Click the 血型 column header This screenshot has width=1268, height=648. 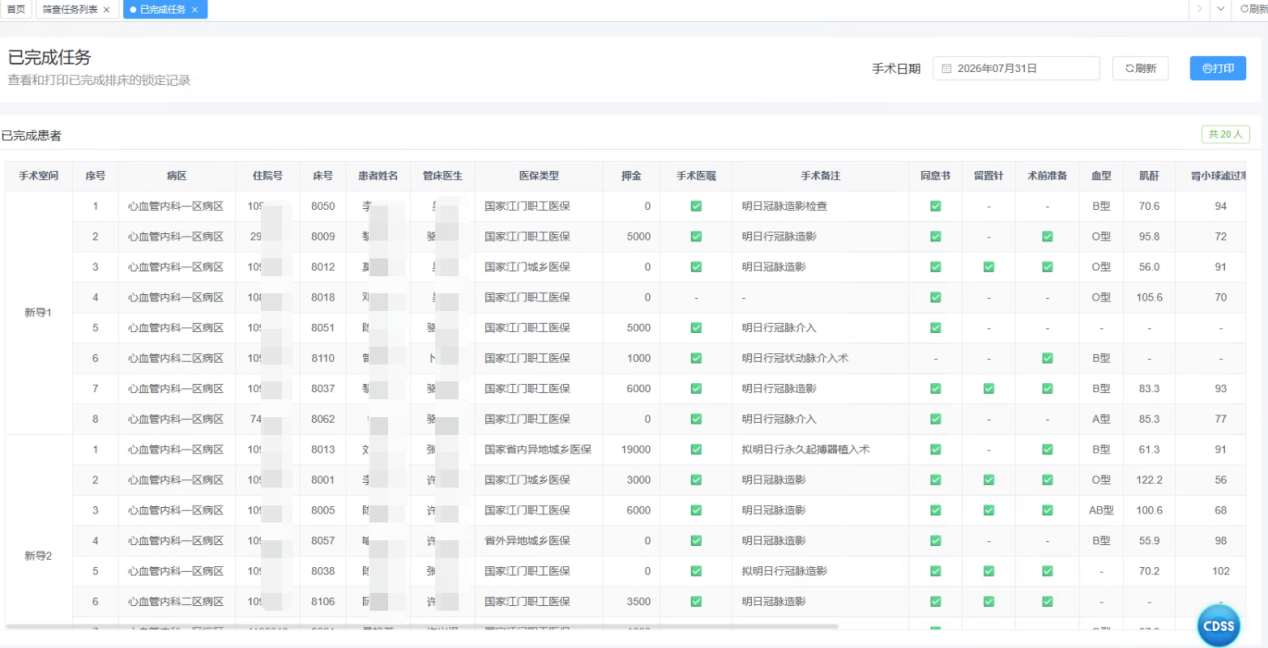pos(1101,175)
